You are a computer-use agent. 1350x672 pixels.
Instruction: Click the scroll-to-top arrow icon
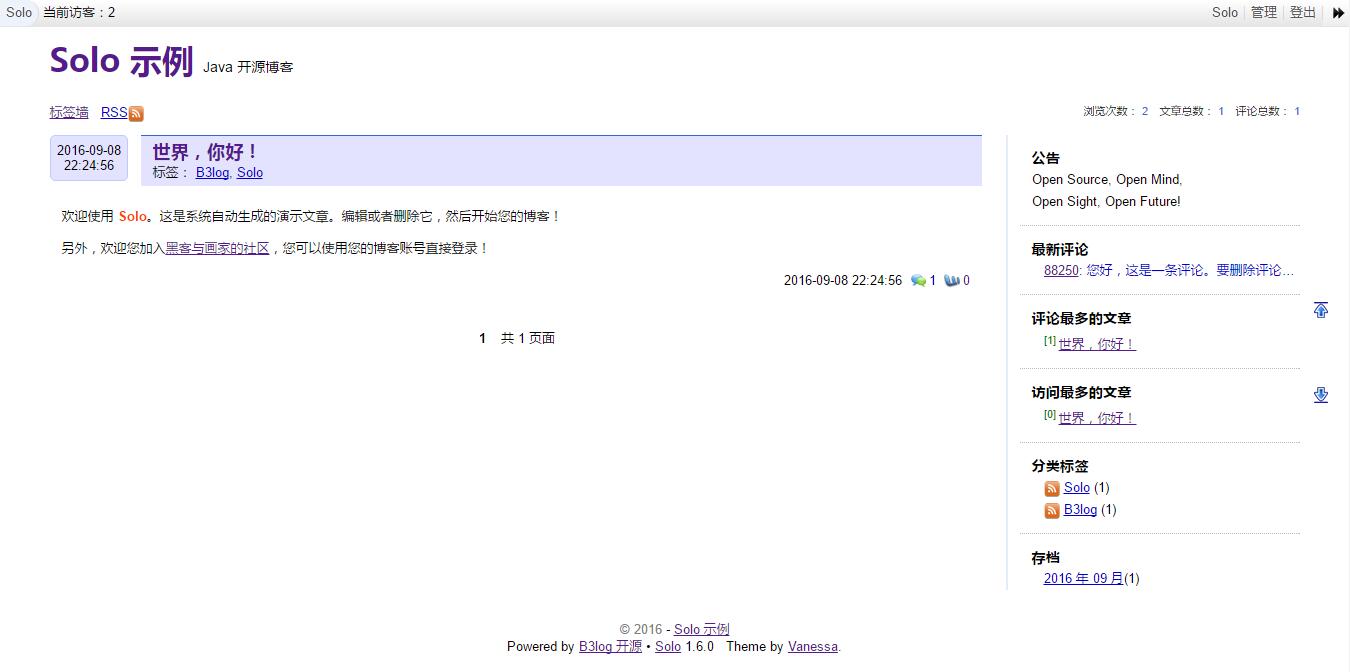click(x=1321, y=310)
